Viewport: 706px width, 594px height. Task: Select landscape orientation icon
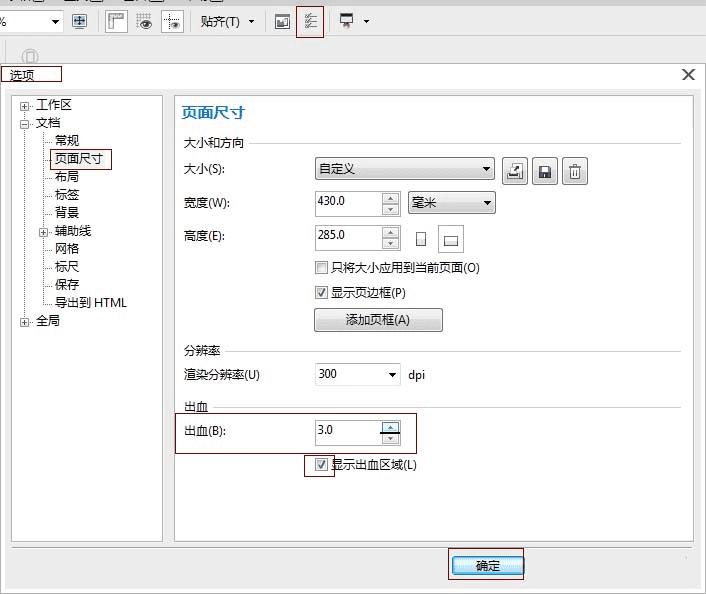click(451, 240)
